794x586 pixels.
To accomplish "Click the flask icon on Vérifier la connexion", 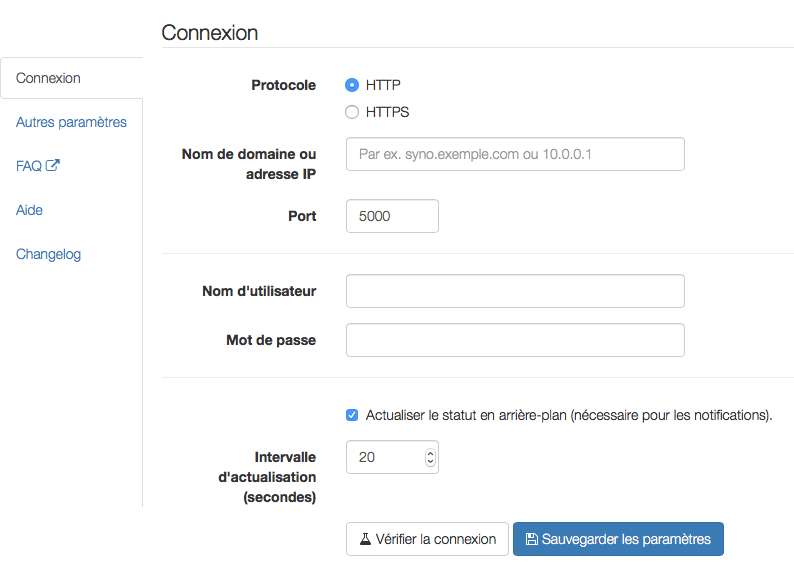I will click(365, 539).
